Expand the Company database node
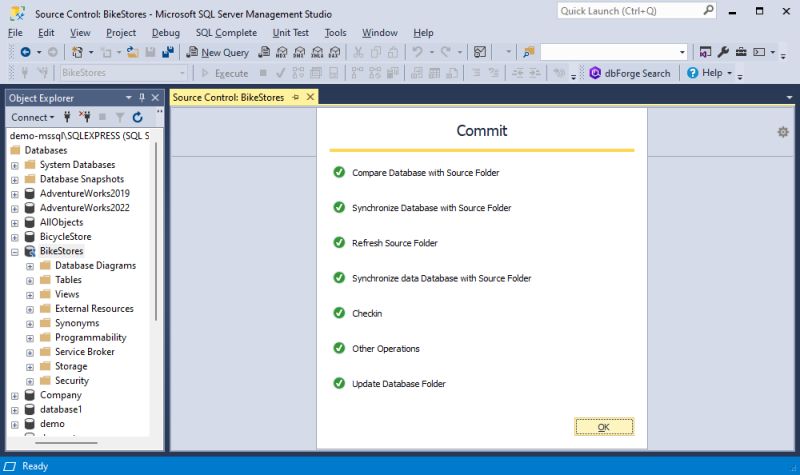This screenshot has height=475, width=800. click(15, 396)
